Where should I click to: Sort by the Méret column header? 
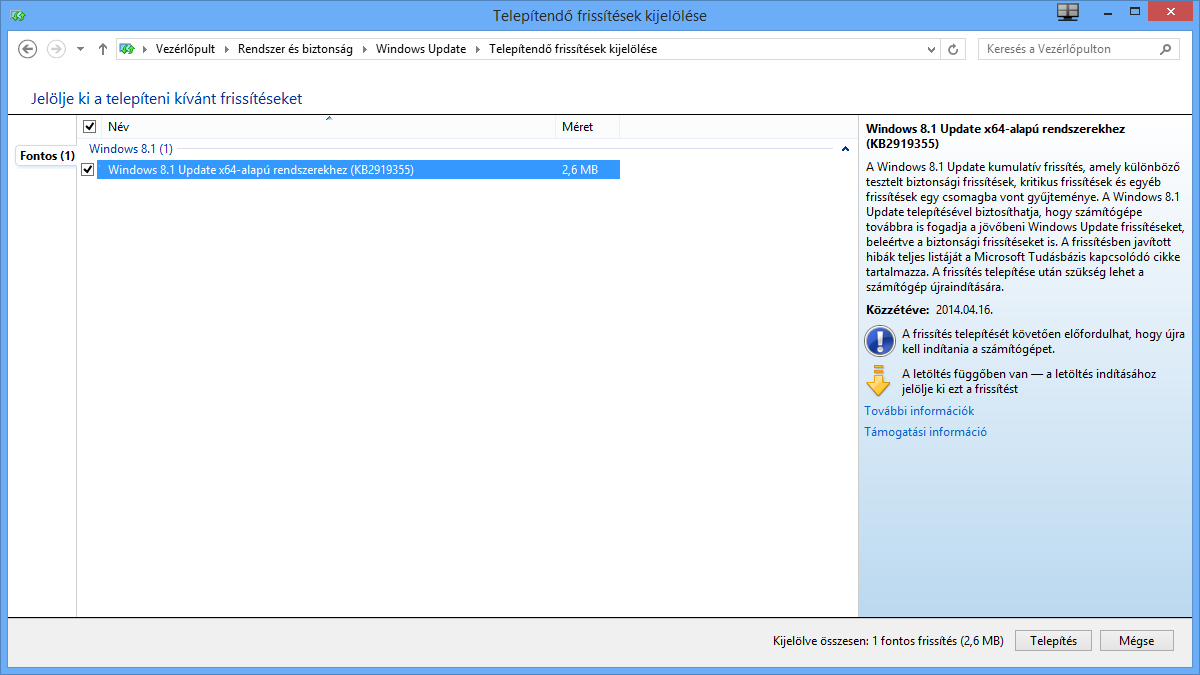pos(588,127)
